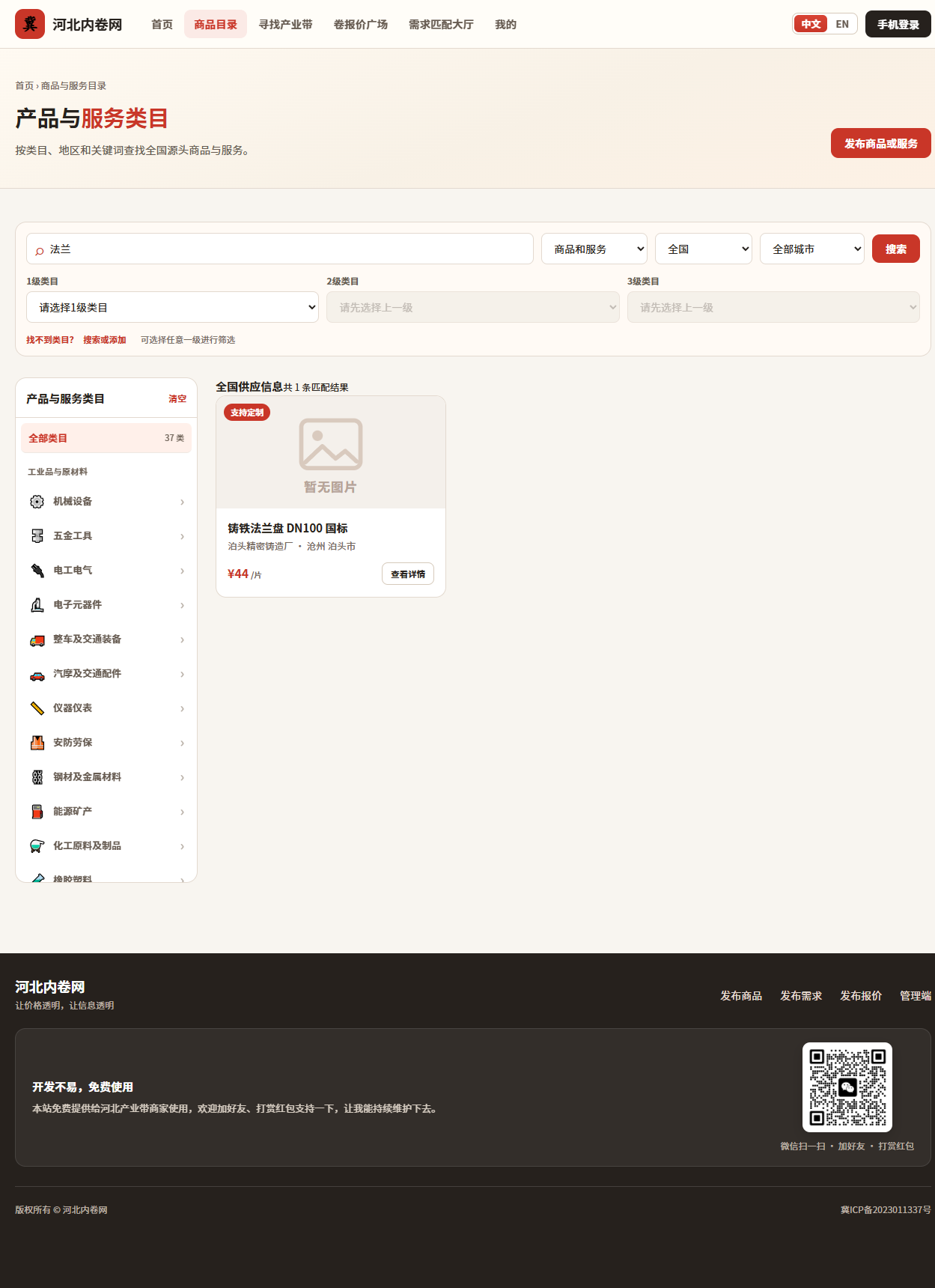Open 寻找产业带 in navigation

click(x=285, y=24)
